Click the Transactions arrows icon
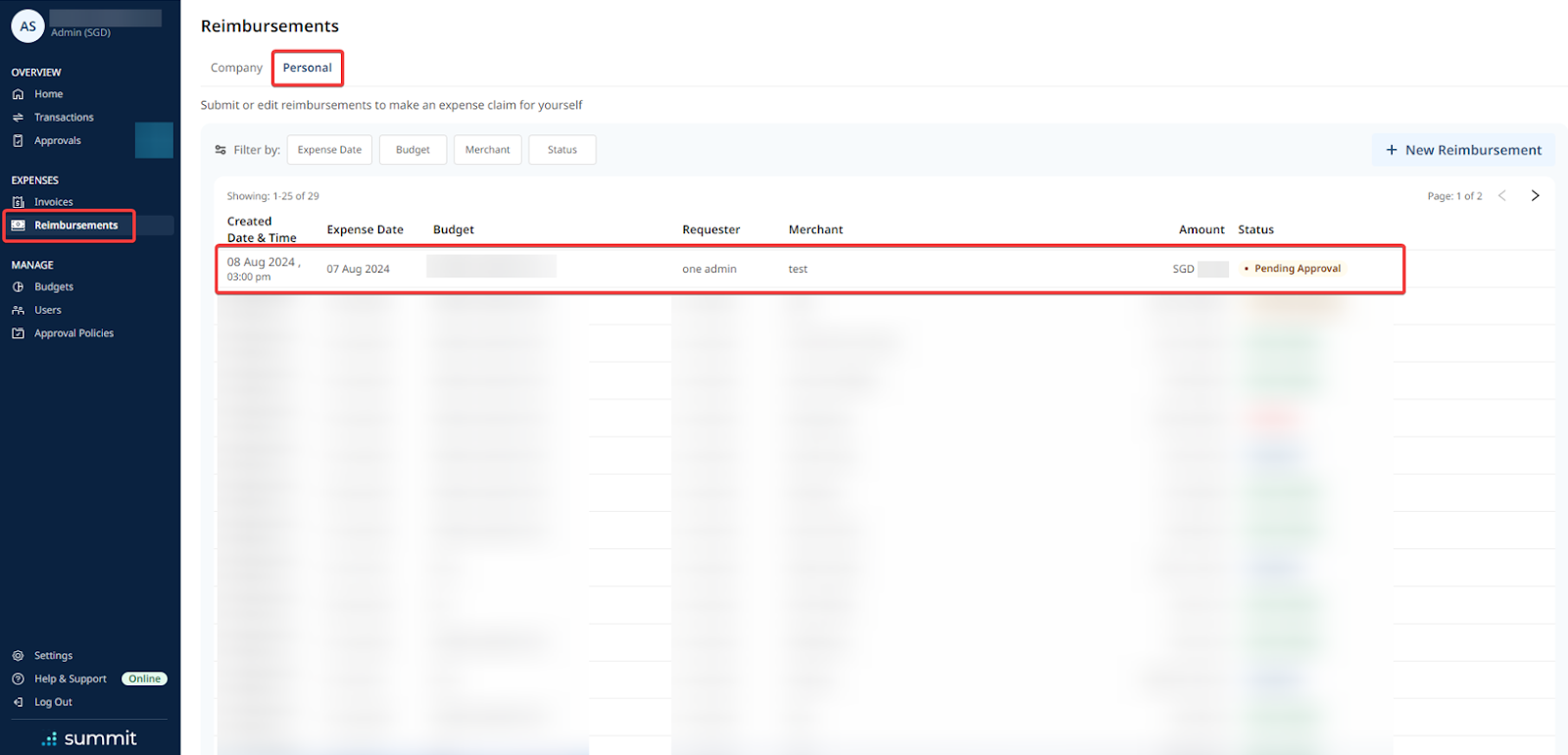Image resolution: width=1568 pixels, height=755 pixels. (18, 118)
